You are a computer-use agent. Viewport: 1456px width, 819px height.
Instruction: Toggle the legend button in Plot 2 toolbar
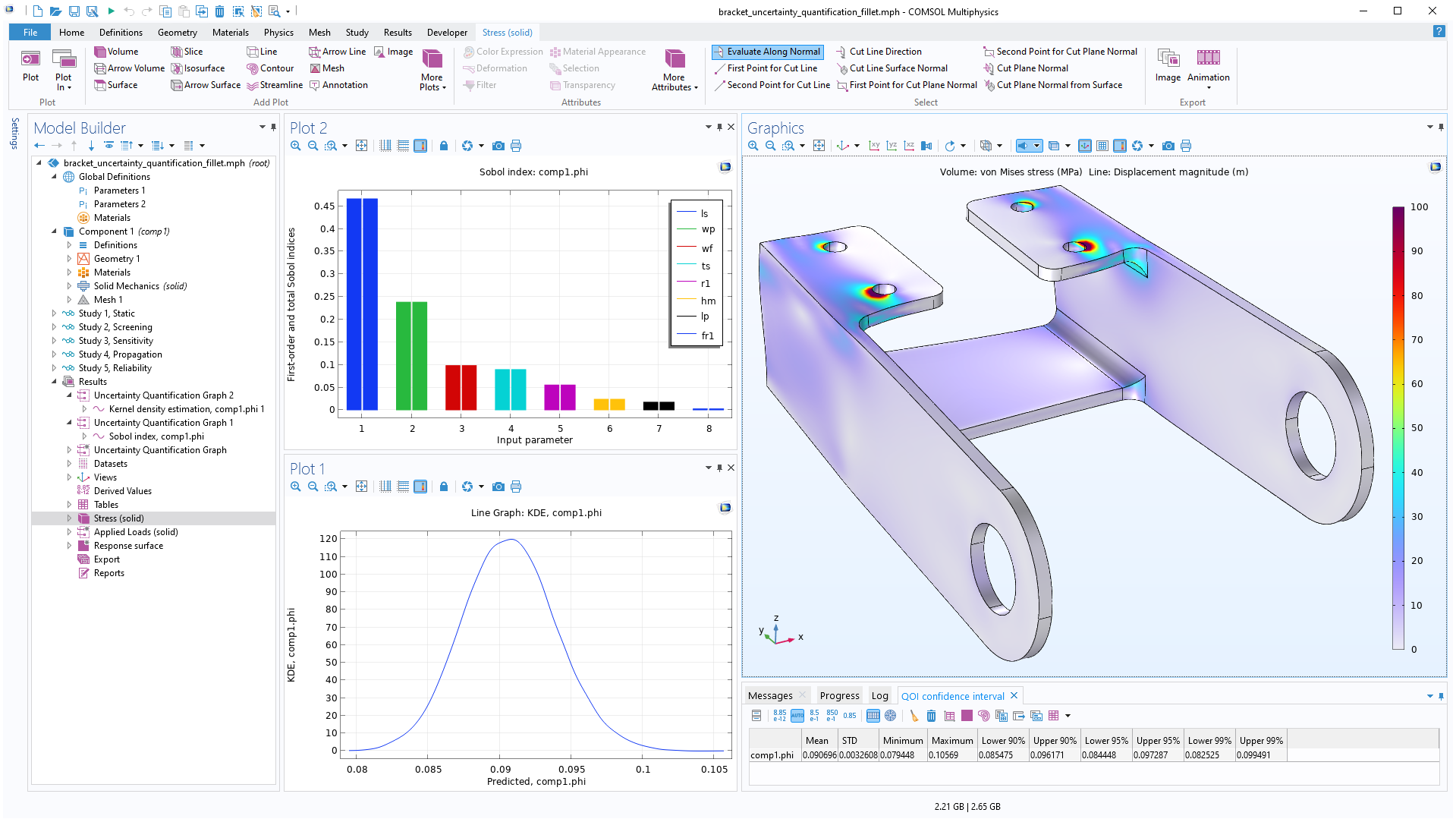tap(420, 146)
